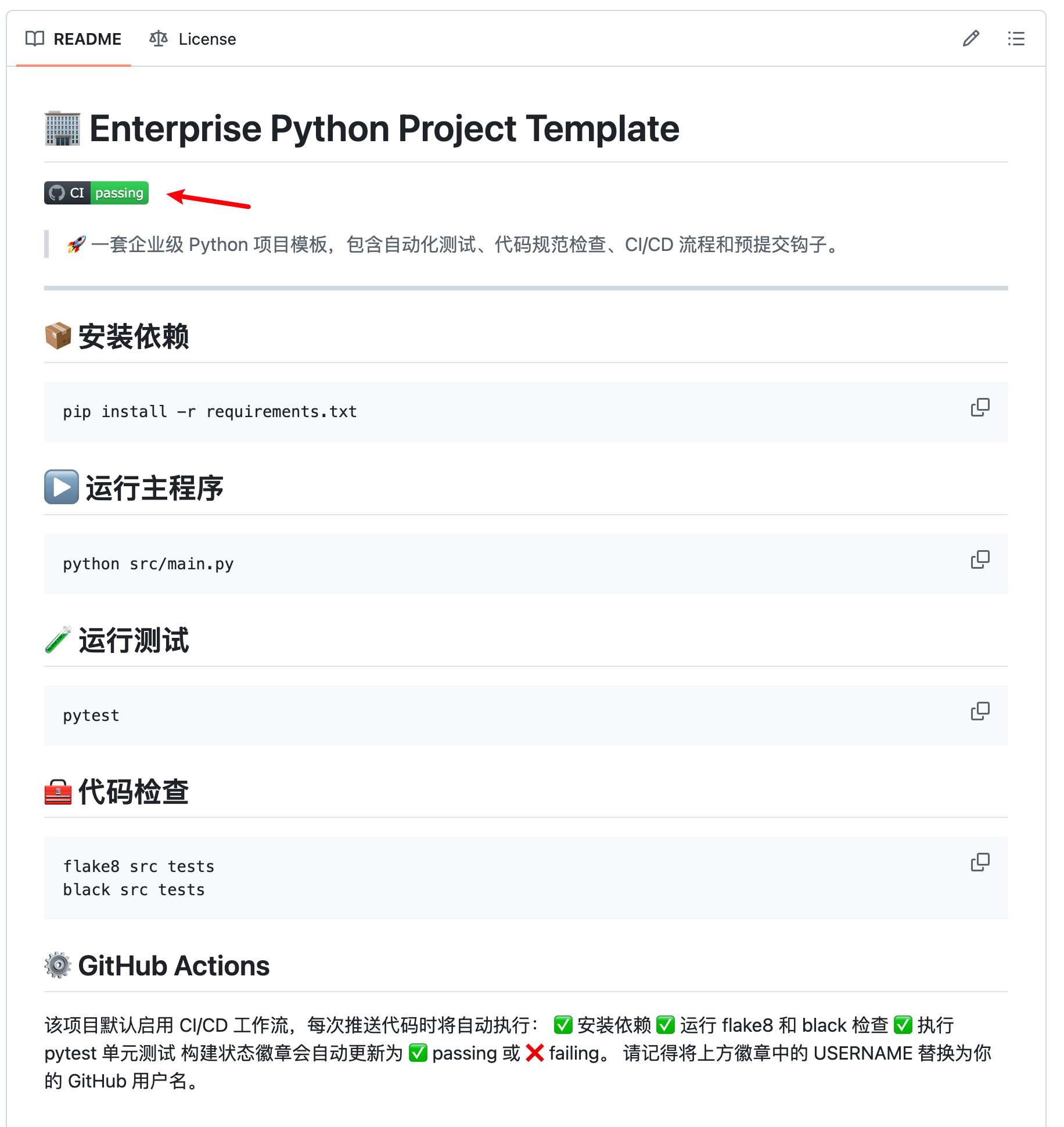The image size is (1064, 1127).
Task: Select the README tab
Action: 87,39
